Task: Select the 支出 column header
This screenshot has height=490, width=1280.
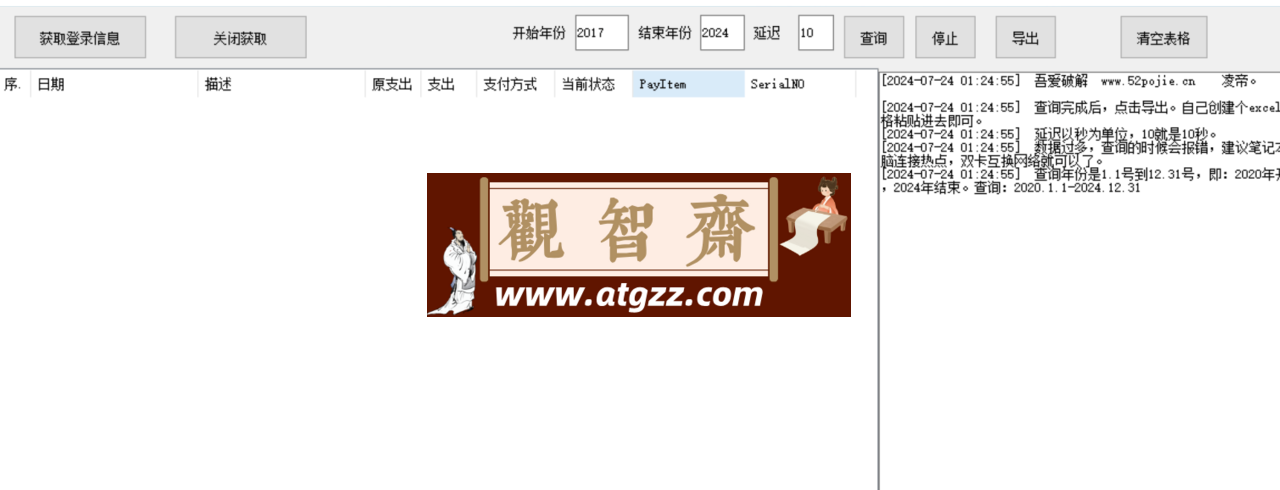Action: (x=449, y=85)
